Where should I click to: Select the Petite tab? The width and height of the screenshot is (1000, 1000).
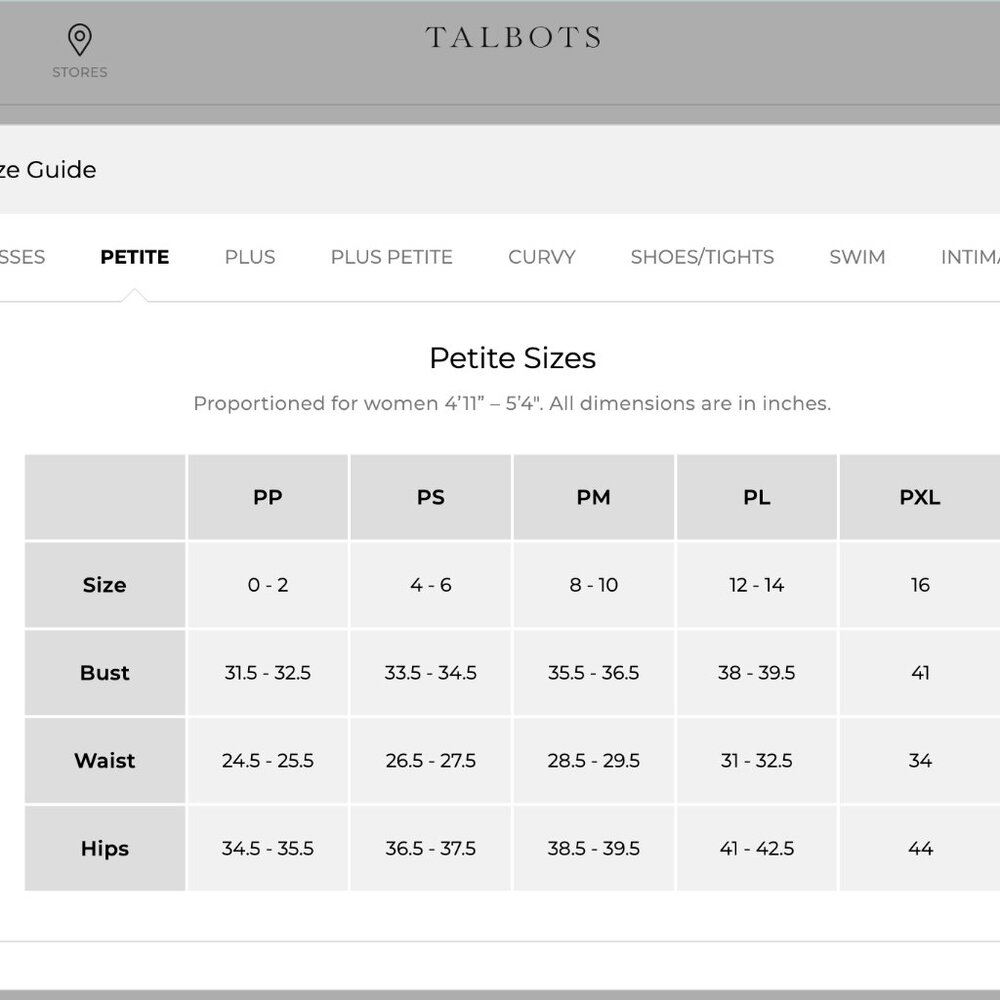click(135, 257)
